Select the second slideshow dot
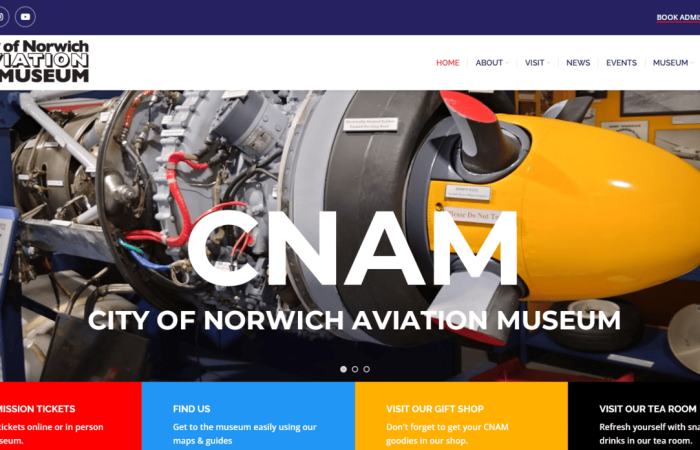 click(355, 369)
